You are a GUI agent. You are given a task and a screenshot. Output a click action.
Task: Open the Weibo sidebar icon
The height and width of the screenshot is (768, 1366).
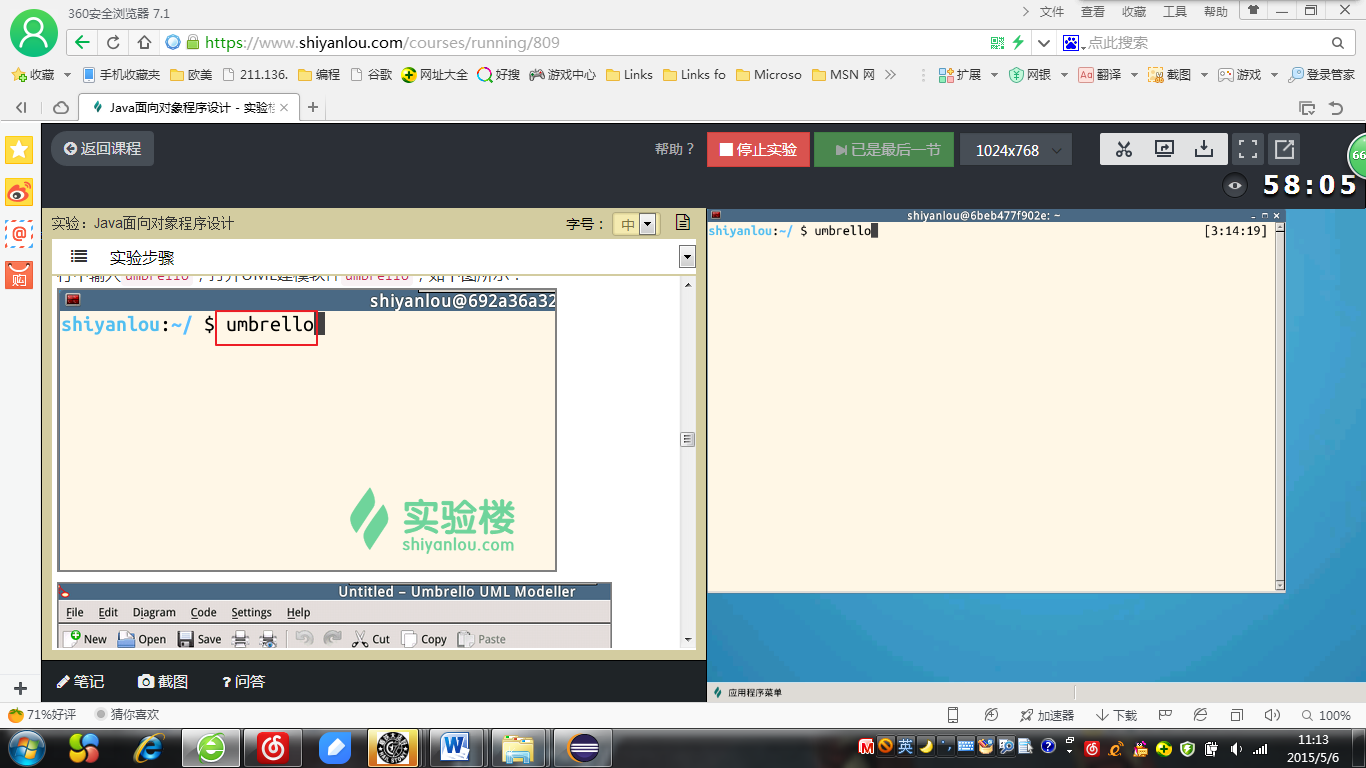(x=19, y=192)
